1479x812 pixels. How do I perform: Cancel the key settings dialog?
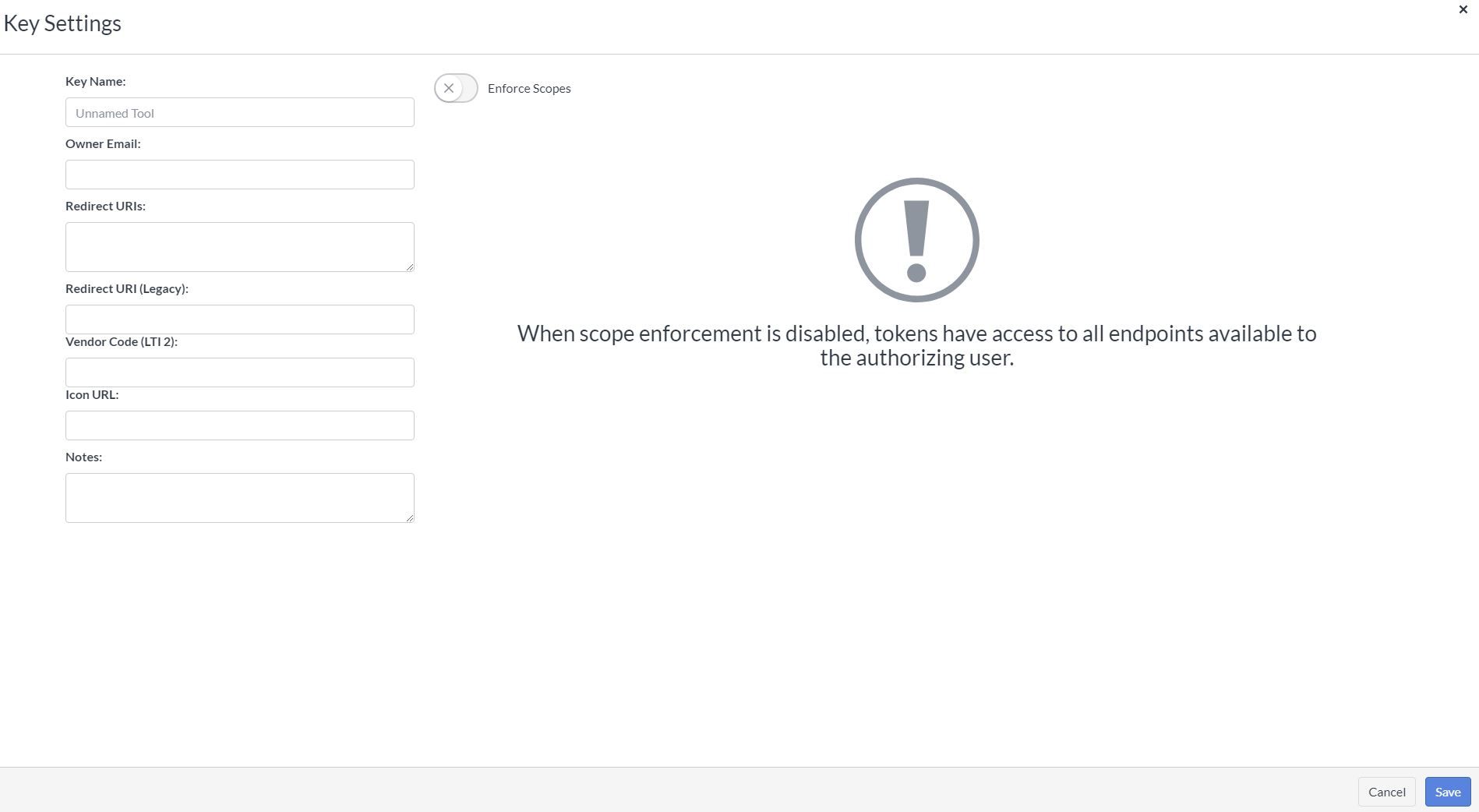(1387, 792)
